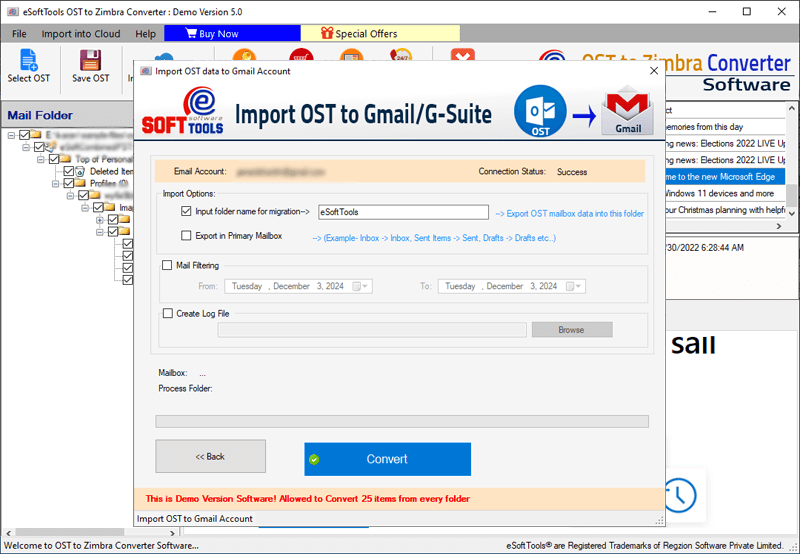800x554 pixels.
Task: Uncheck the root drive path checkbox in tree
Action: click(x=24, y=135)
